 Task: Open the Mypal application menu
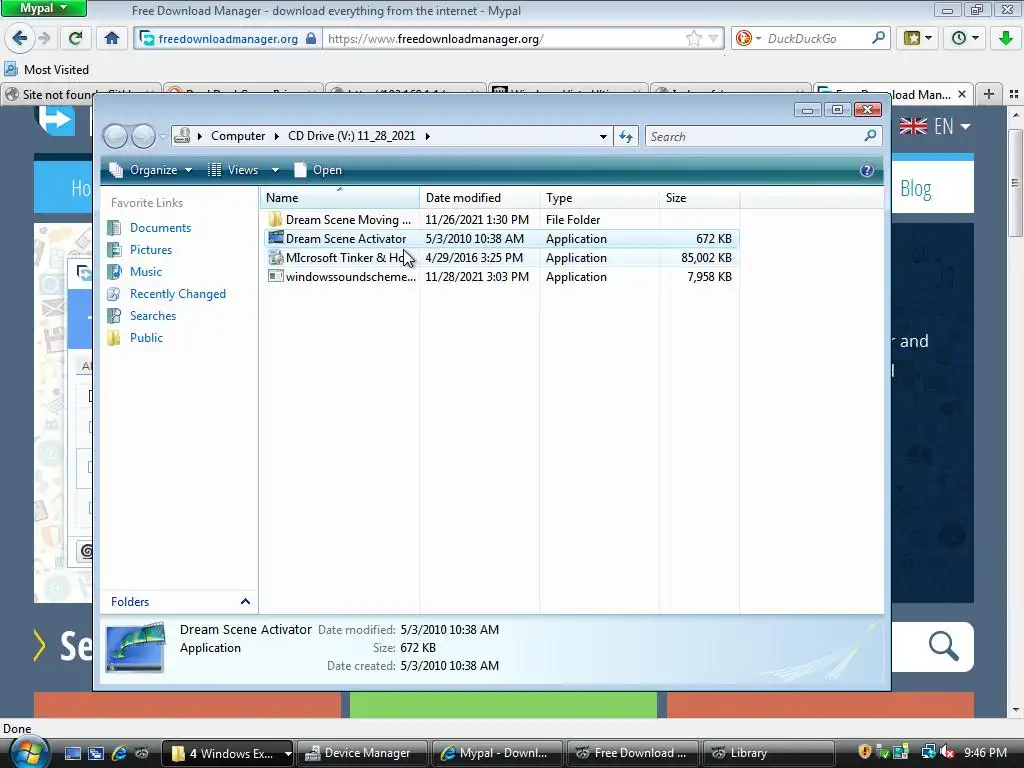point(43,8)
